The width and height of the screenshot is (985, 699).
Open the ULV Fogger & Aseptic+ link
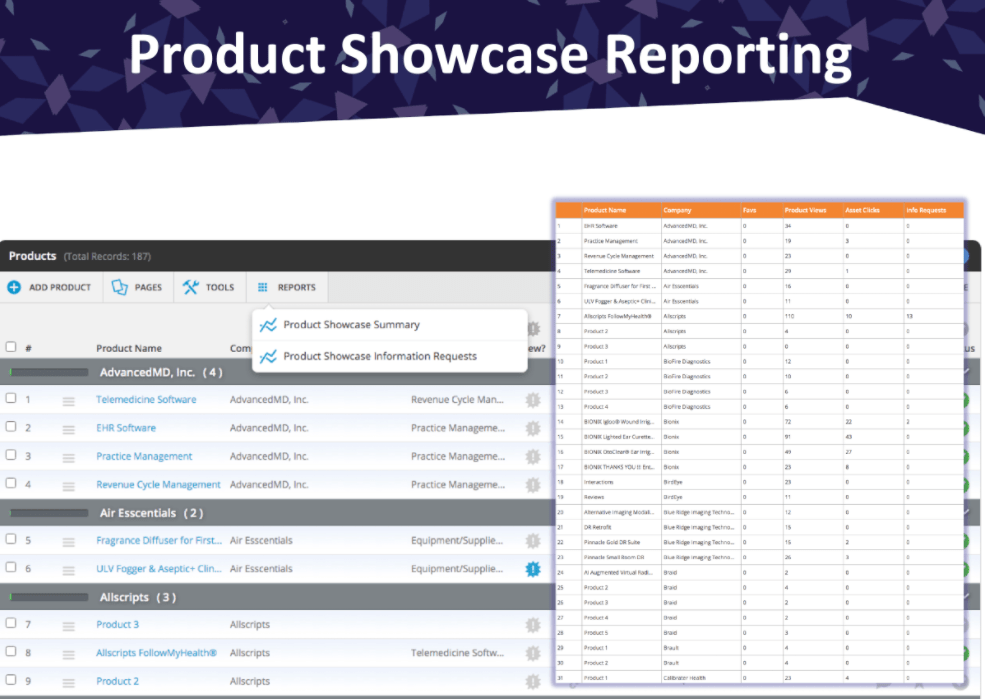point(159,568)
